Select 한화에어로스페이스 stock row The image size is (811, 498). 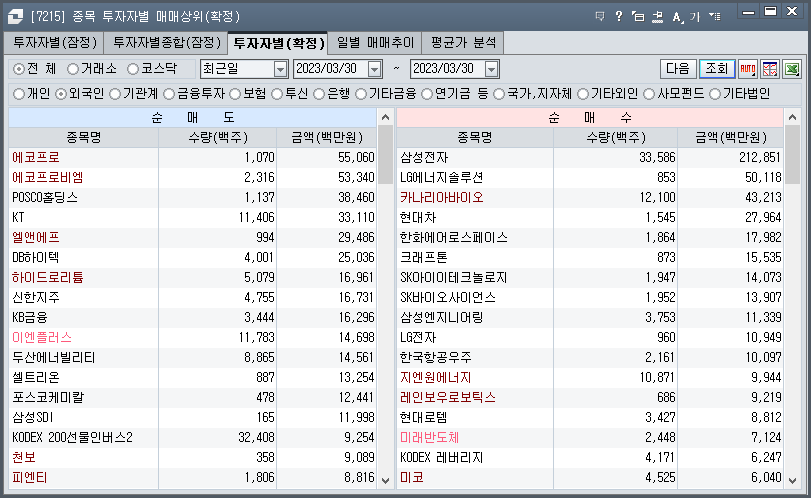click(x=590, y=237)
